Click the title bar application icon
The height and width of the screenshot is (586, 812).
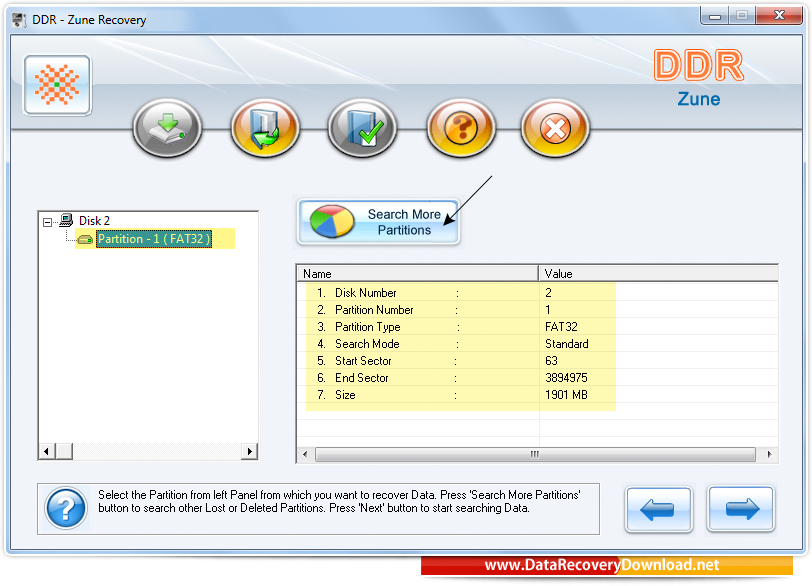19,20
